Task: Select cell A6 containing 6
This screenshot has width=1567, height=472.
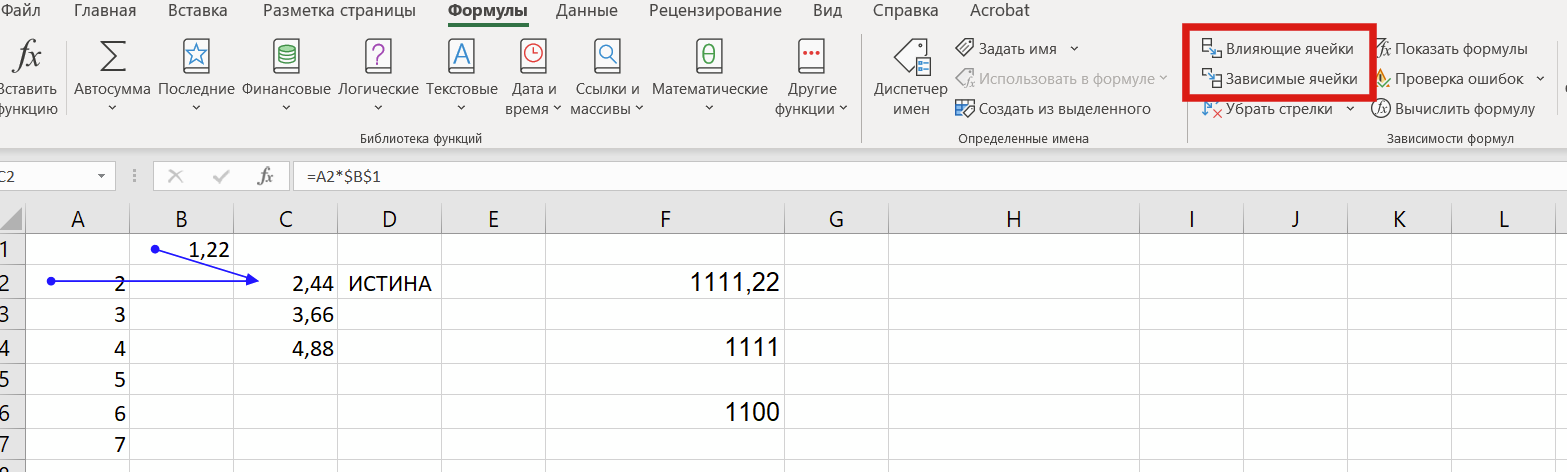Action: pyautogui.click(x=77, y=411)
